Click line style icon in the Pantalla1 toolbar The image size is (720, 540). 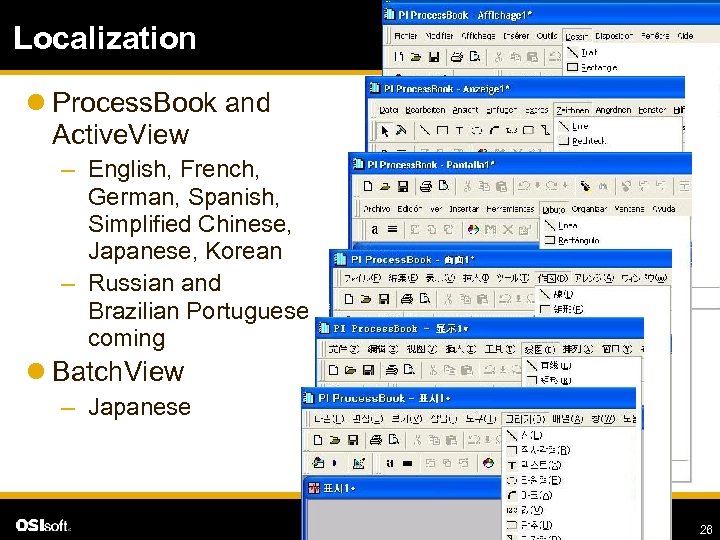(x=392, y=229)
